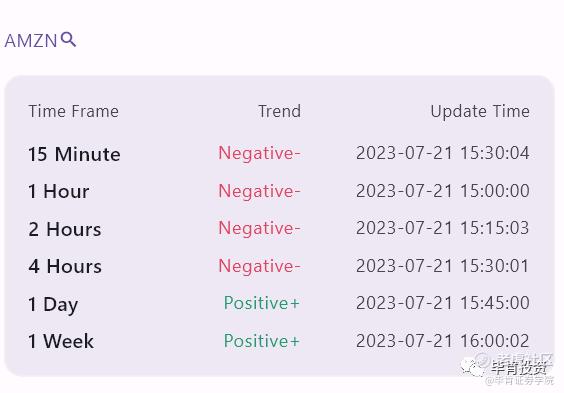Select the 1 Day time frame row
Image resolution: width=564 pixels, height=393 pixels.
pos(279,304)
